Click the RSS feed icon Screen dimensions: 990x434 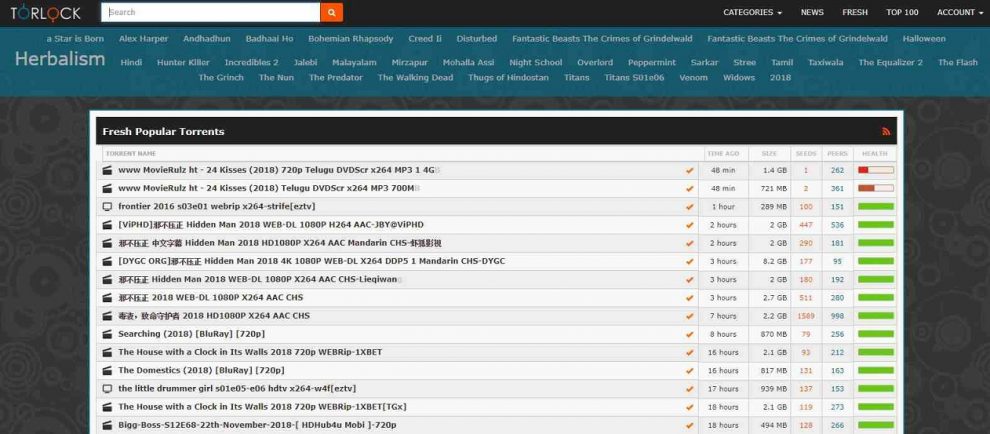[885, 131]
